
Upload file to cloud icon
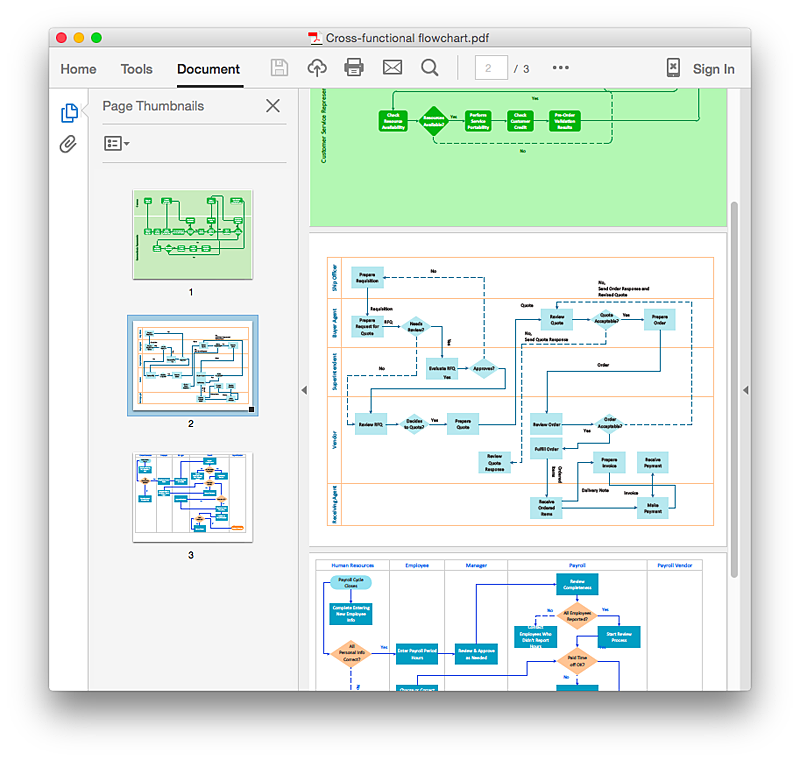(x=317, y=68)
